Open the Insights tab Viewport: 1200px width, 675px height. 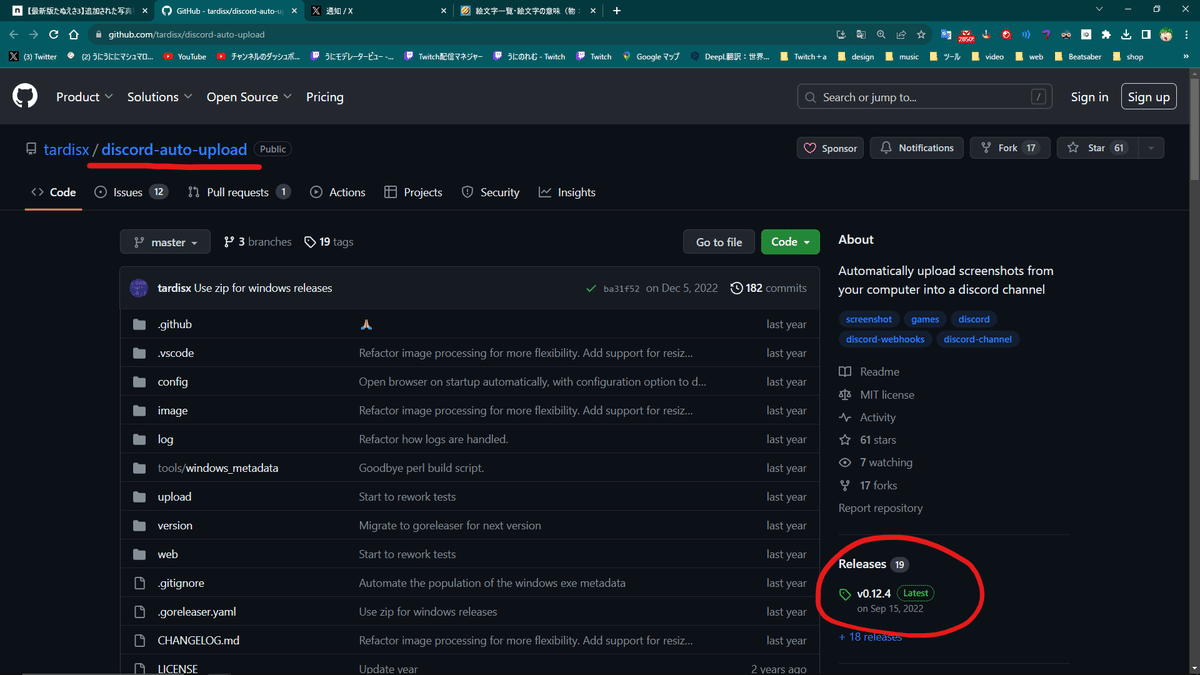coord(567,192)
